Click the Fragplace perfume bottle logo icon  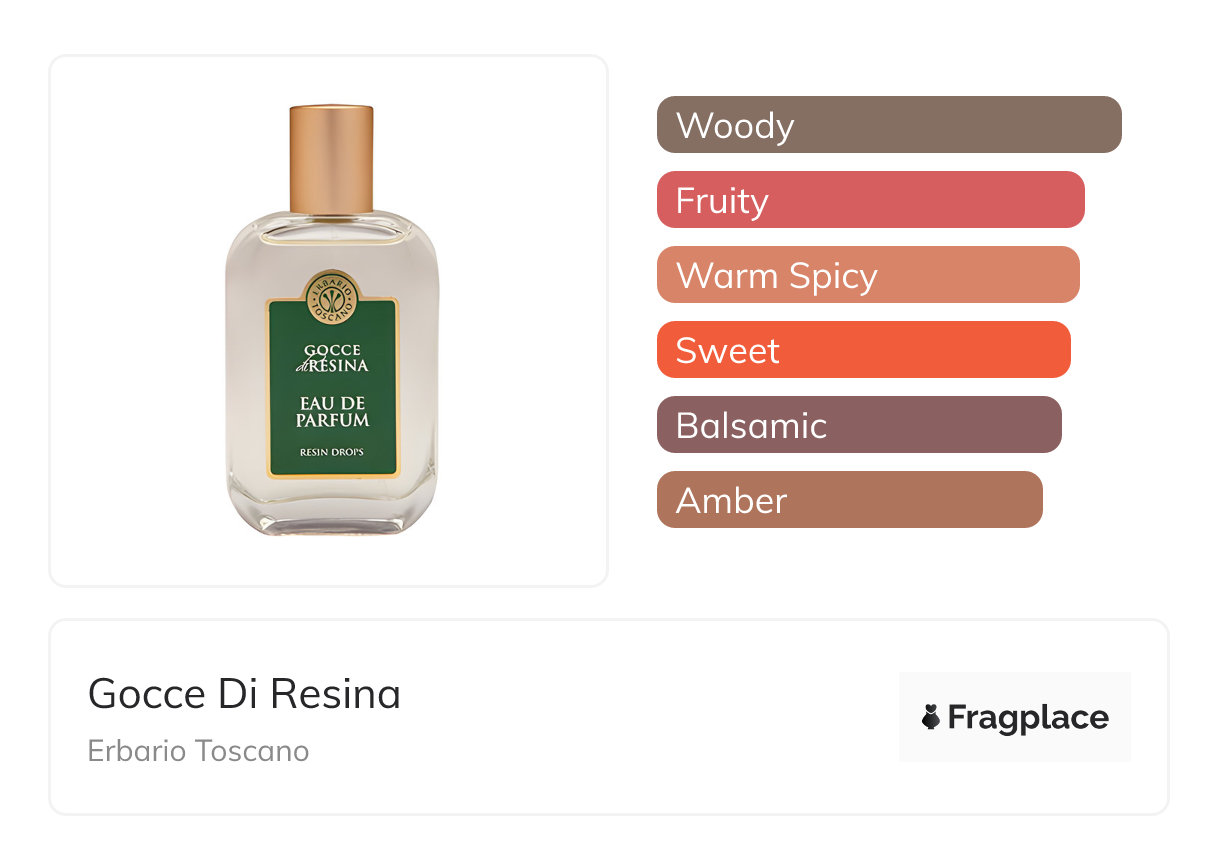[931, 717]
